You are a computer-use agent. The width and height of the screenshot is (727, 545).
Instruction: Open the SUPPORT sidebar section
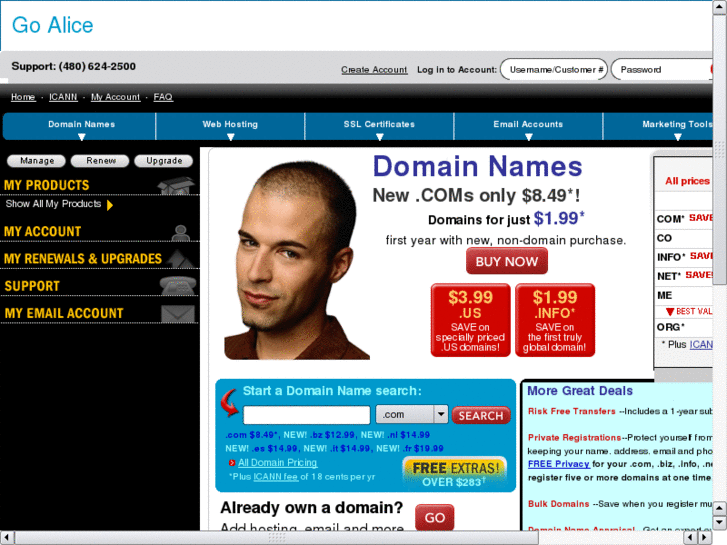pos(32,286)
